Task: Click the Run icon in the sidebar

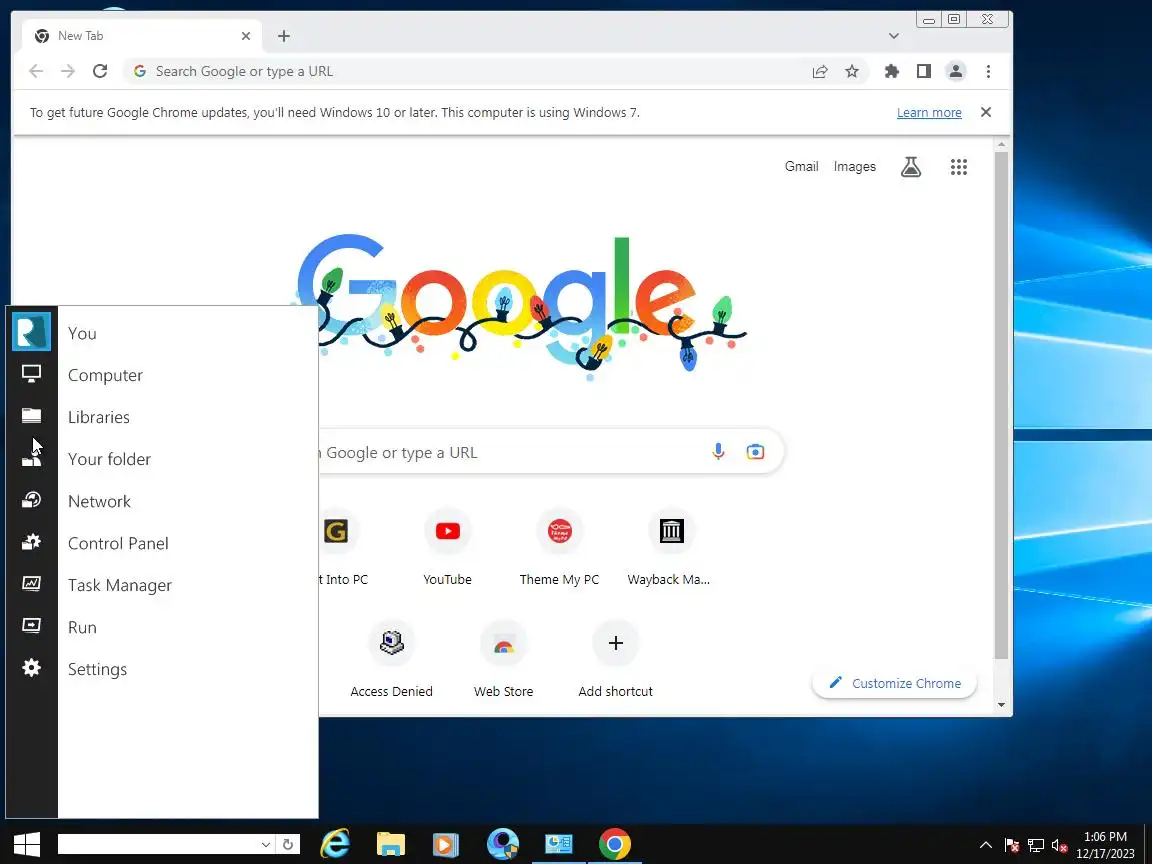Action: pos(31,626)
